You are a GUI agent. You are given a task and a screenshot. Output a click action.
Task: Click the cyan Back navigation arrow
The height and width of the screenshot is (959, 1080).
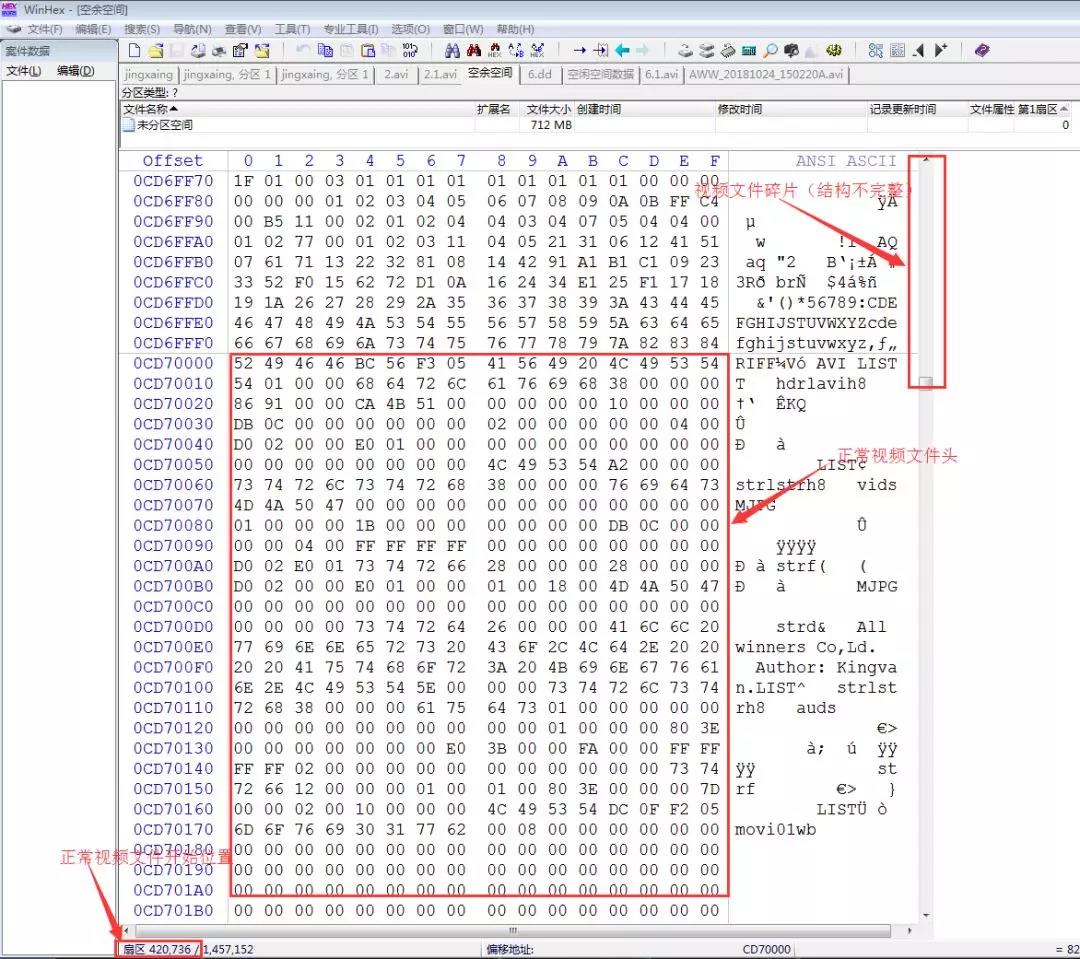pos(622,50)
